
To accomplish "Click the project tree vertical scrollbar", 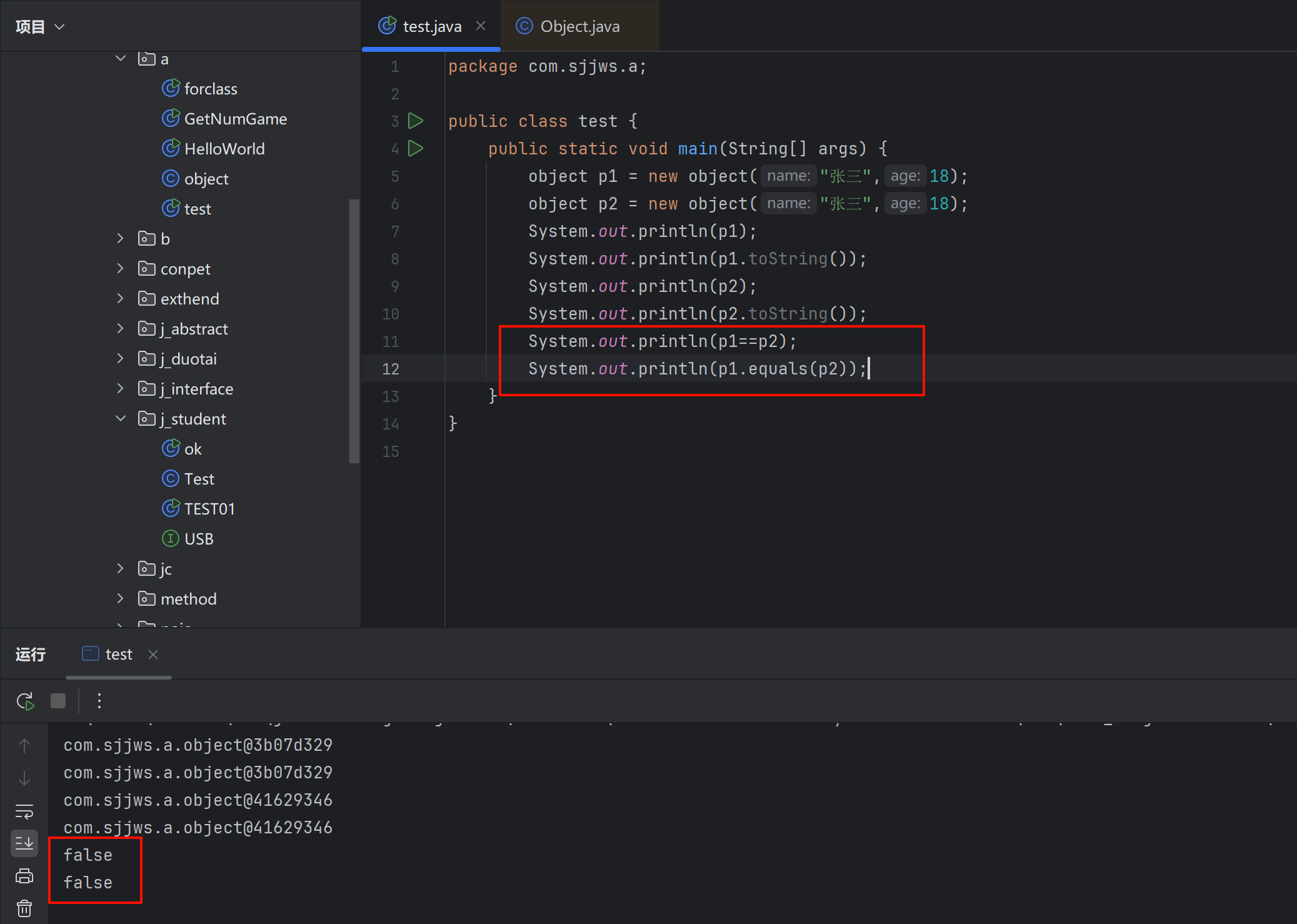I will pyautogui.click(x=354, y=330).
